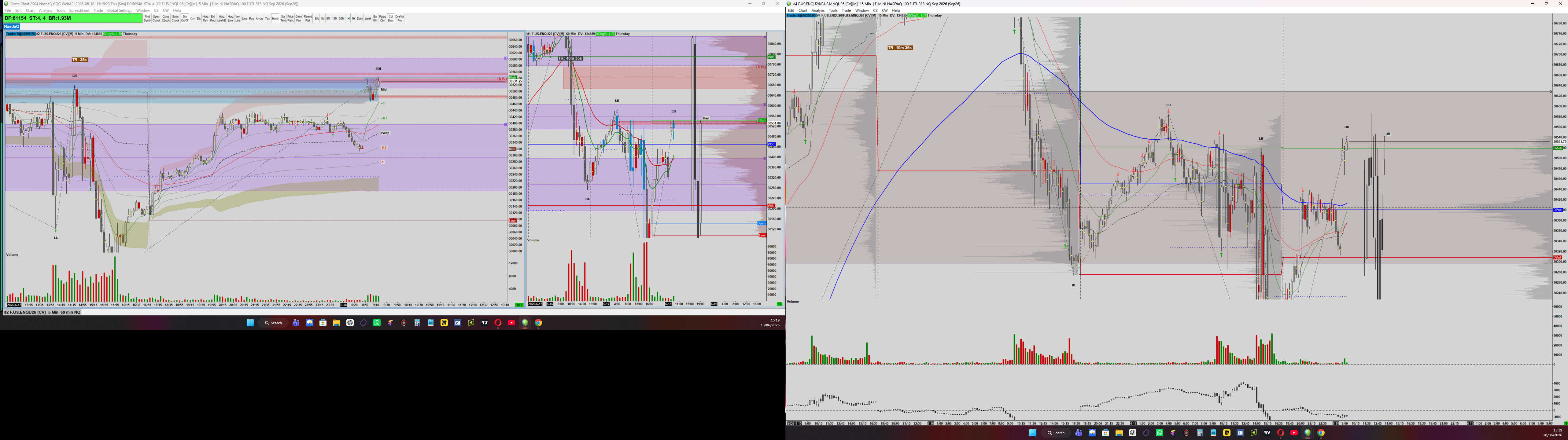Open ChatGPT from the taskbar
The height and width of the screenshot is (440, 1568).
[350, 323]
